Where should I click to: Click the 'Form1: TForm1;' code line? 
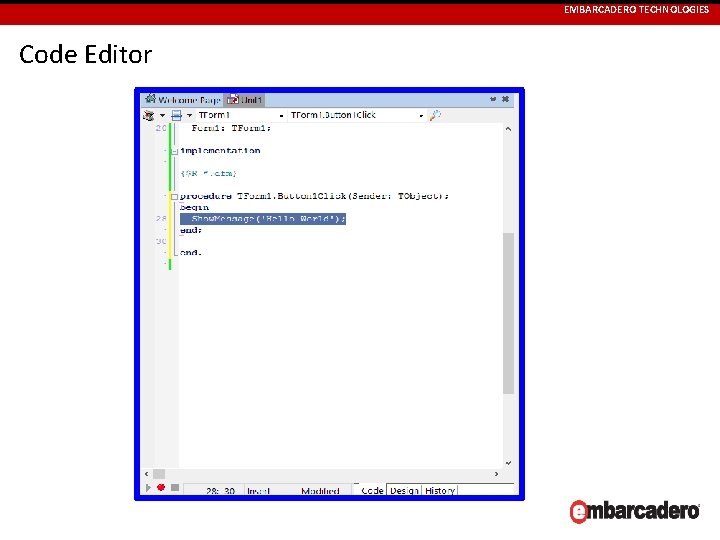tap(231, 129)
